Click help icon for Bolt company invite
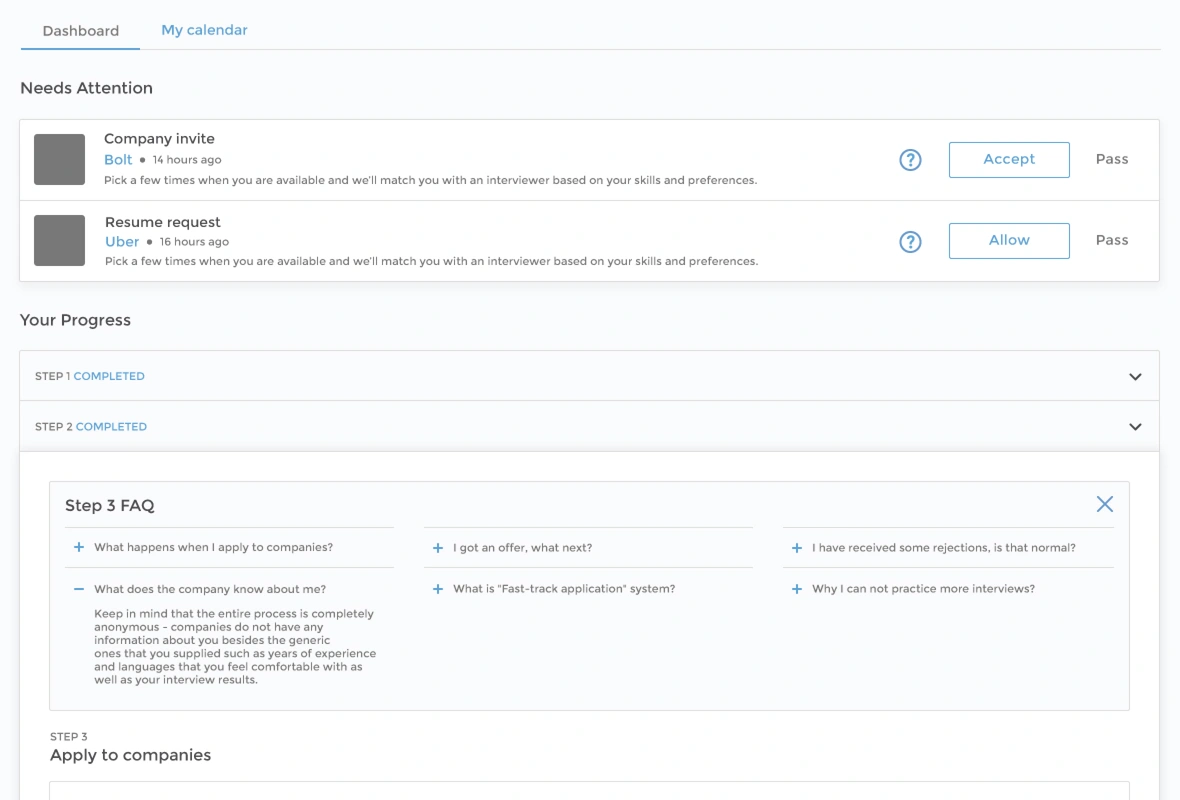This screenshot has height=800, width=1180. [x=910, y=160]
